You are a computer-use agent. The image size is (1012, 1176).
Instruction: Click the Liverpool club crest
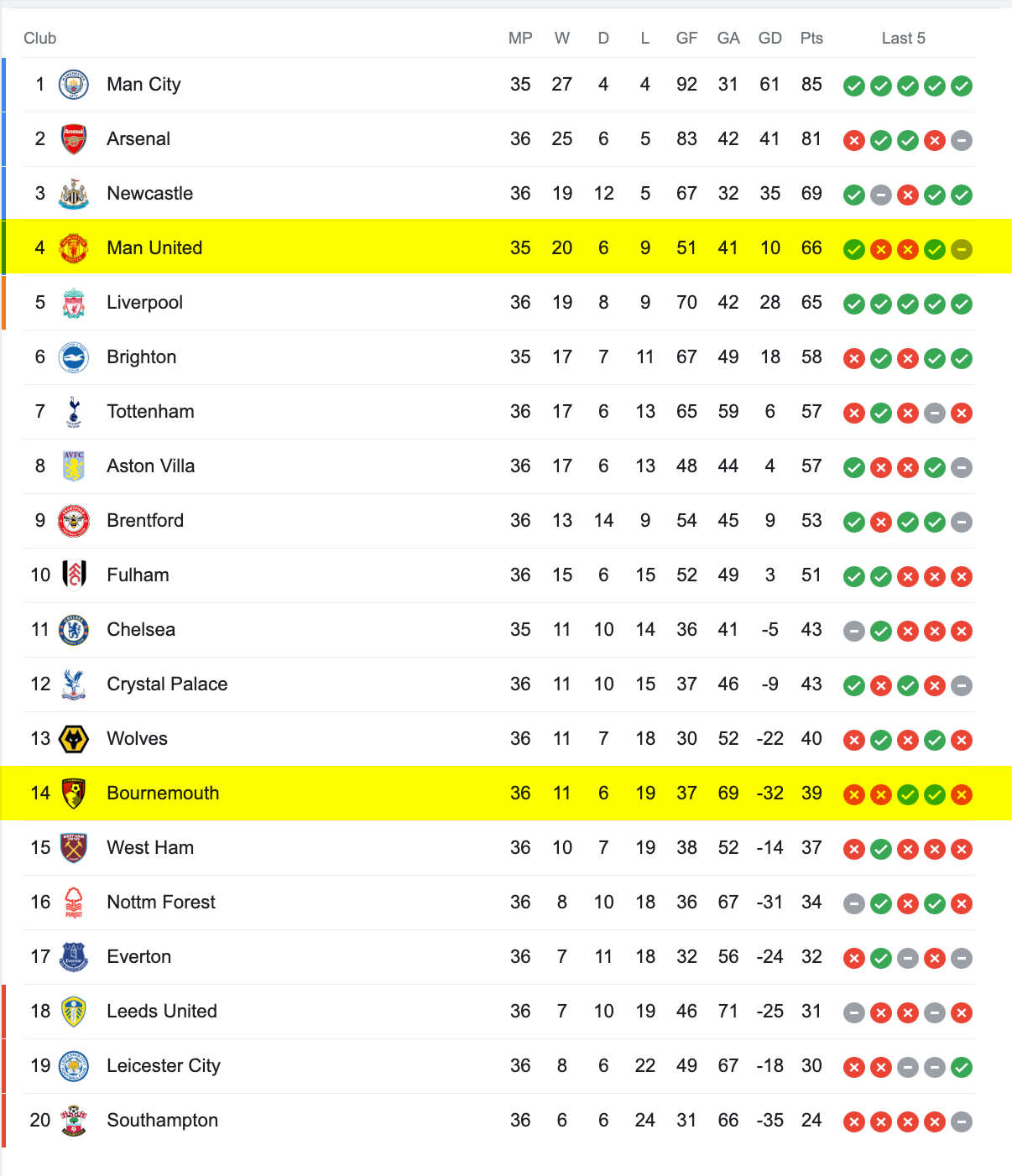[x=74, y=303]
